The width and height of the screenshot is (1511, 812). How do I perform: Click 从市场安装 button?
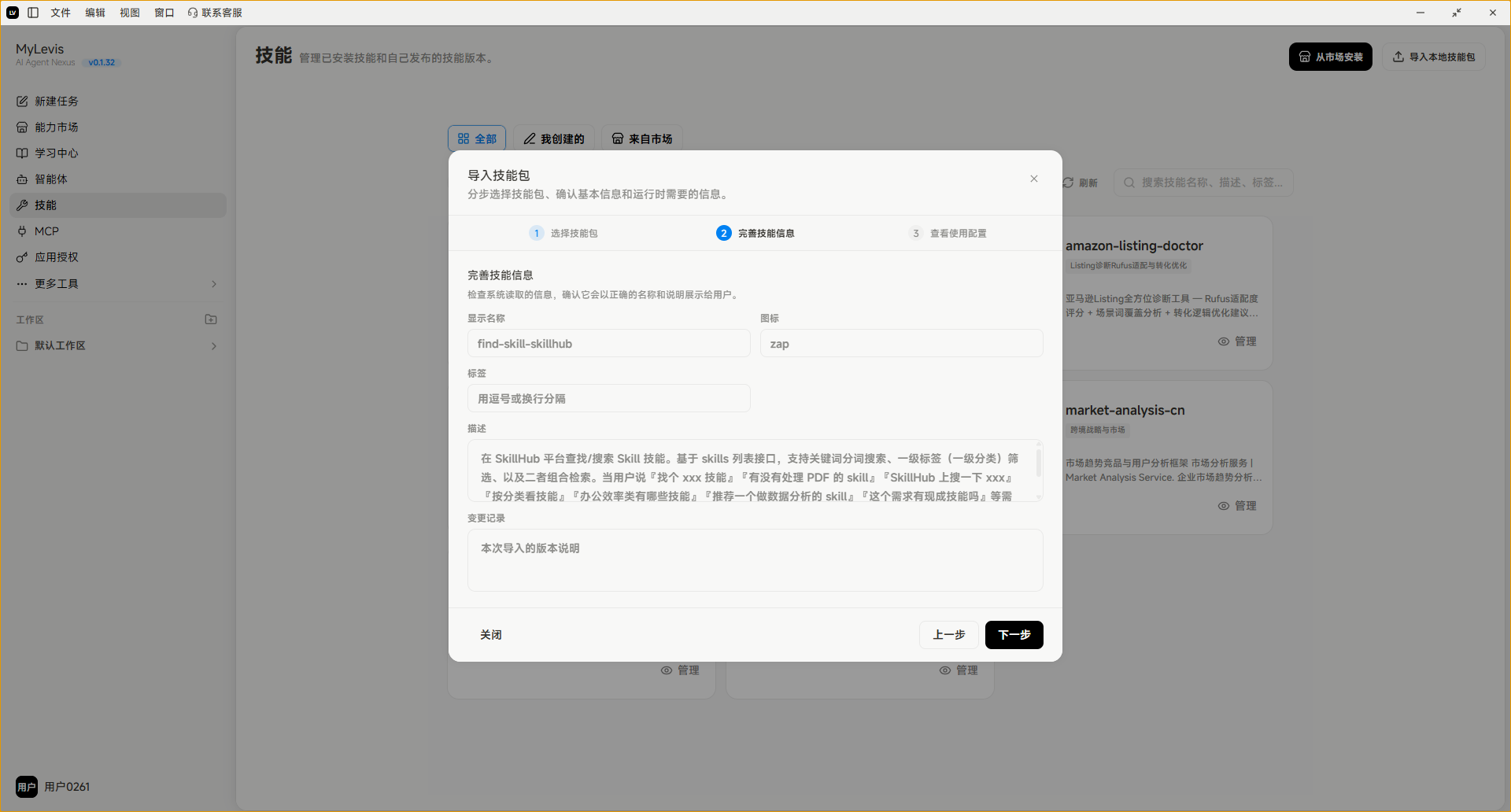point(1330,57)
